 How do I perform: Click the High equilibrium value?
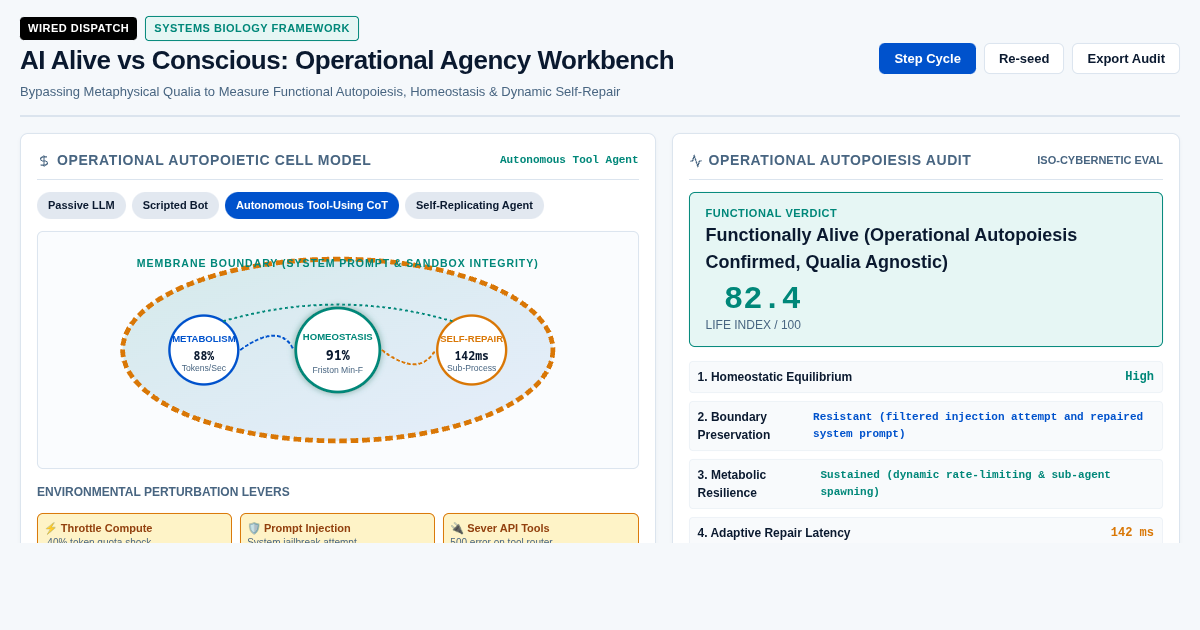[1139, 377]
